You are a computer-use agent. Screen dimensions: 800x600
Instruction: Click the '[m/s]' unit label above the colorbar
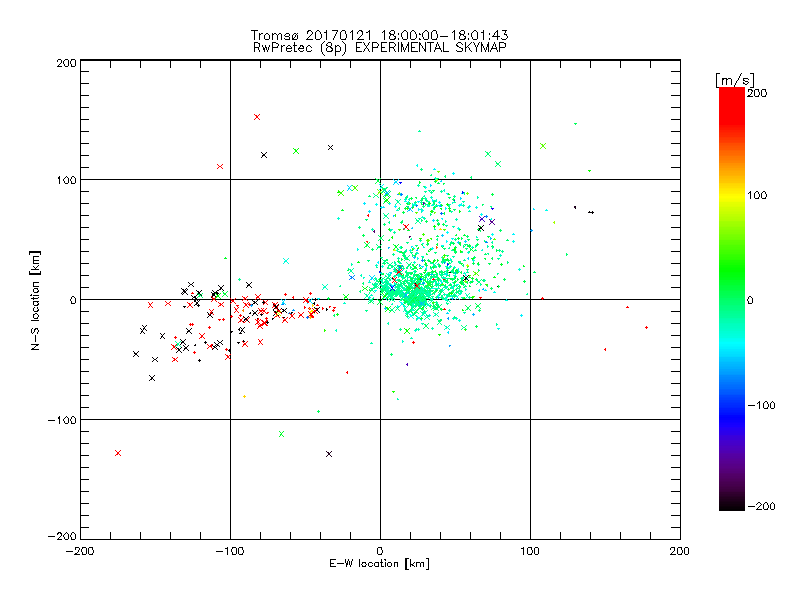[x=734, y=80]
